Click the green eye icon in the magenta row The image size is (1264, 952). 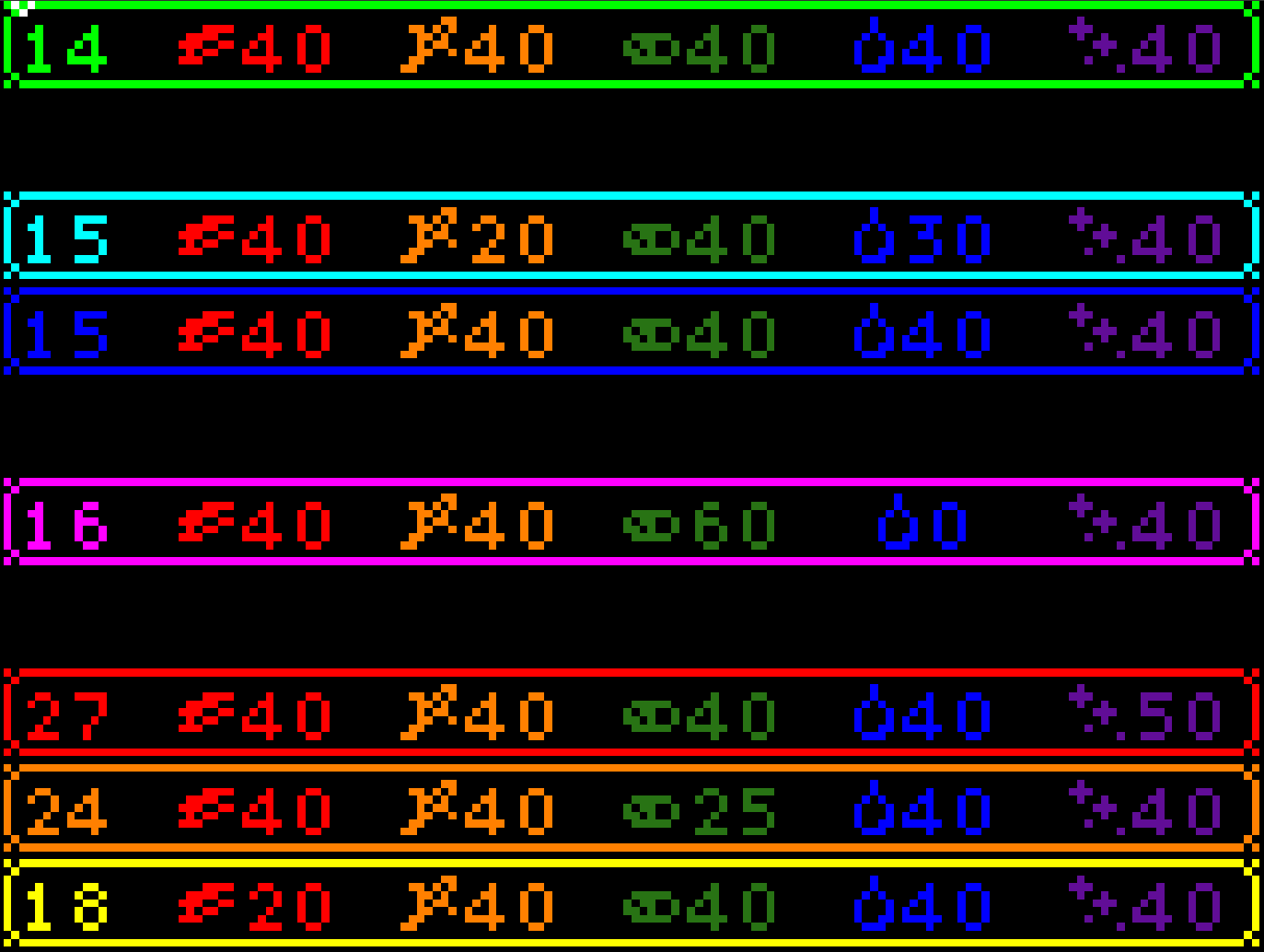[654, 525]
